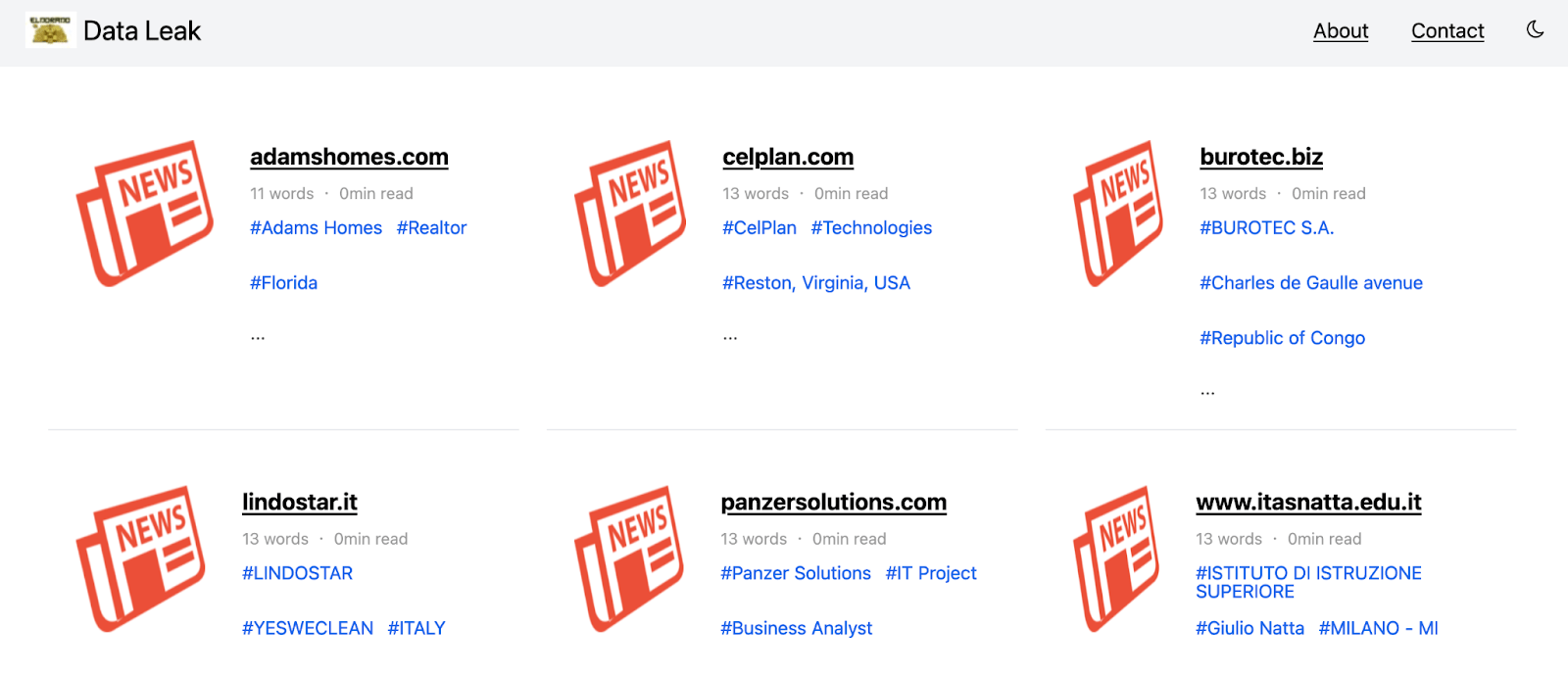Click the Data Leak site title
The width and height of the screenshot is (1568, 677).
point(142,31)
